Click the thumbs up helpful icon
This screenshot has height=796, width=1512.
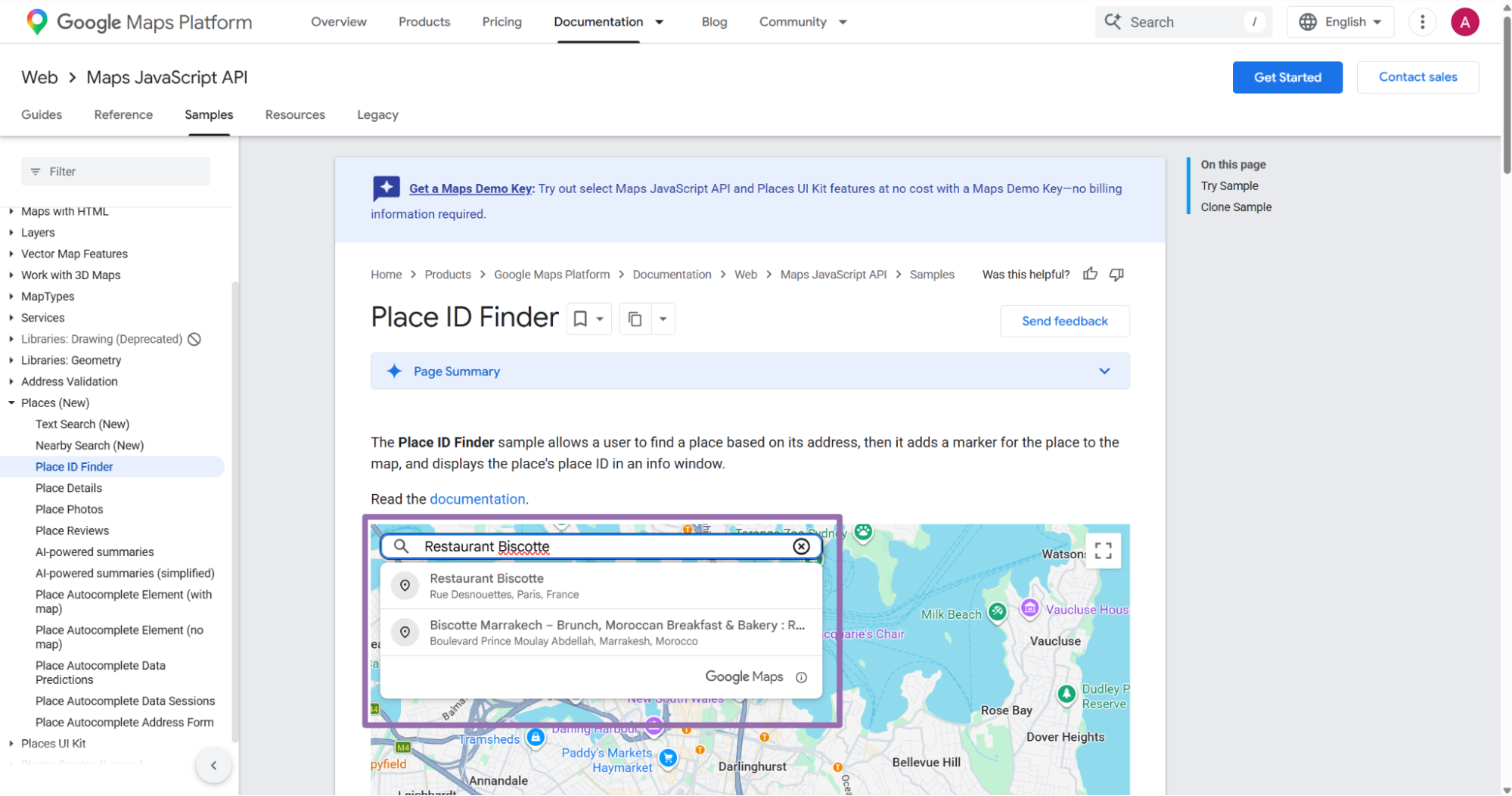coord(1090,274)
